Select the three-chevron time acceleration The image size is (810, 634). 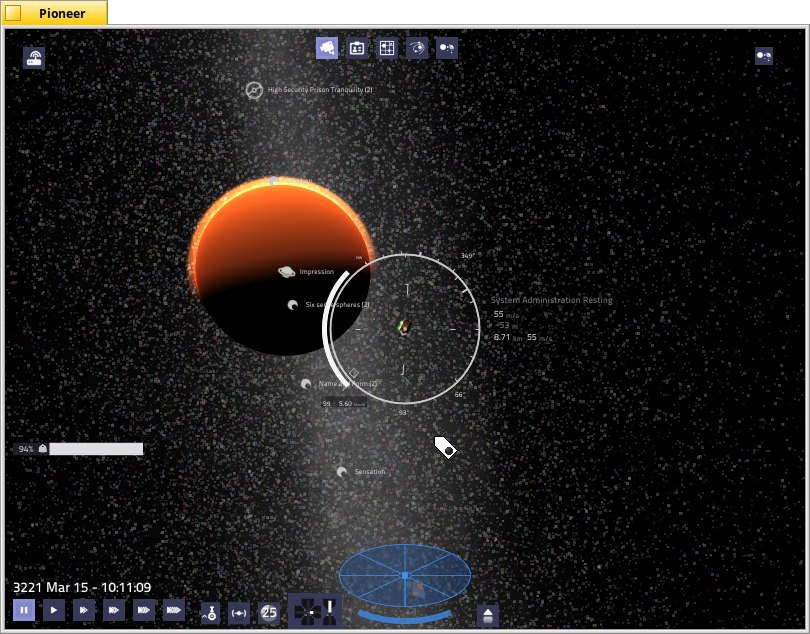(x=114, y=610)
